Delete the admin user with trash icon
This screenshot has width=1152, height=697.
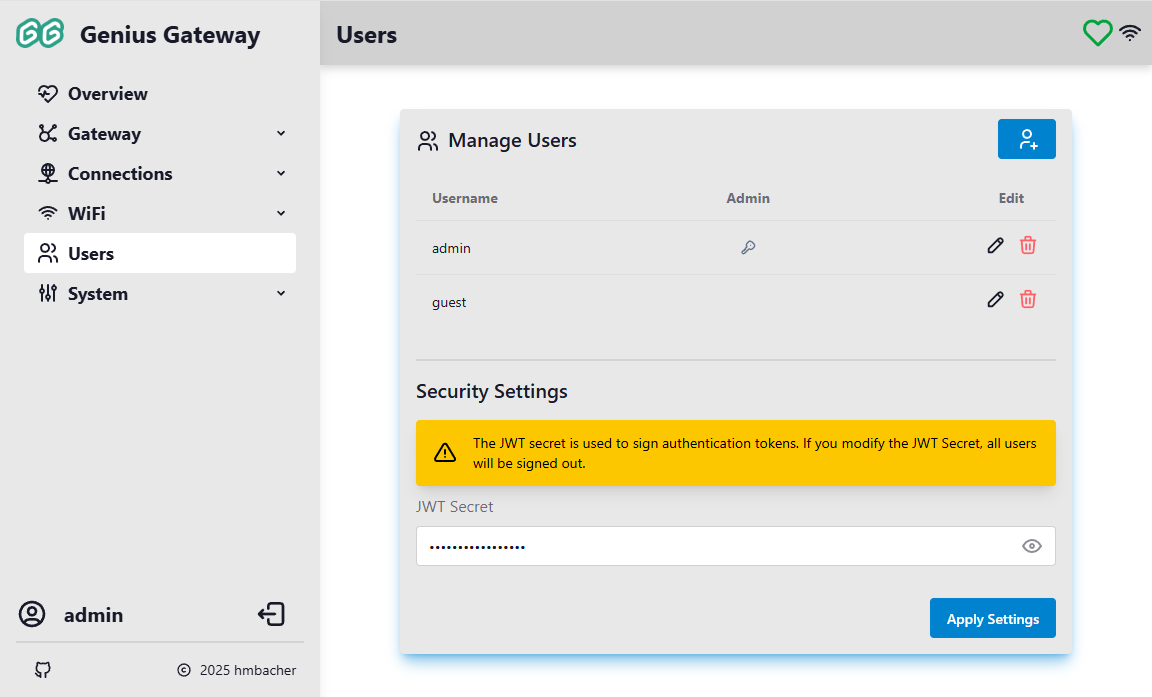[1027, 245]
